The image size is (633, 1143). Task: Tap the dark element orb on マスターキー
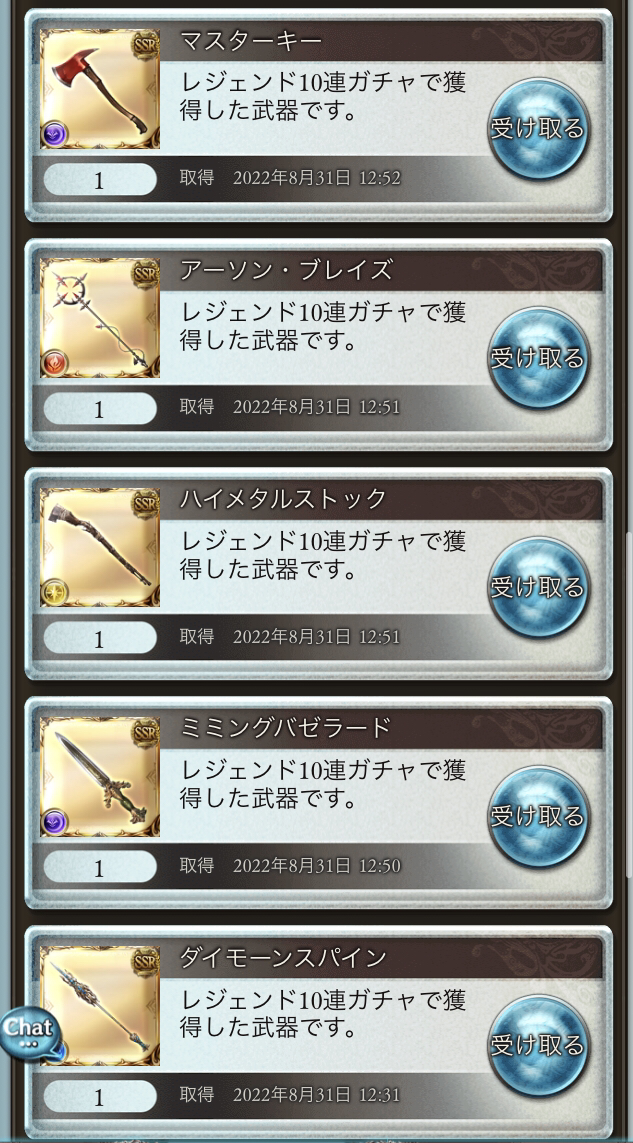[x=55, y=134]
